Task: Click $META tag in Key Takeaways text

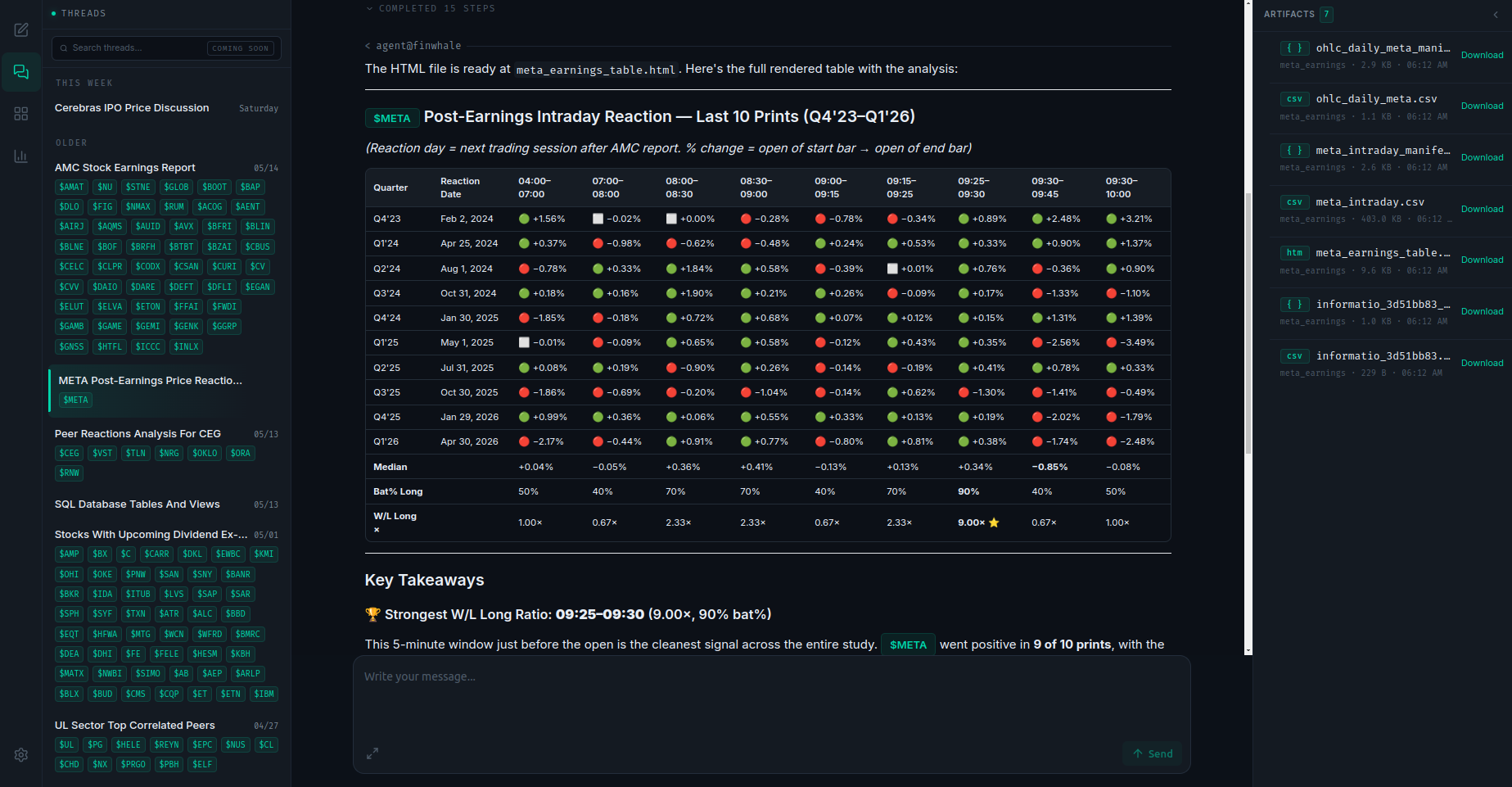Action: [x=908, y=645]
